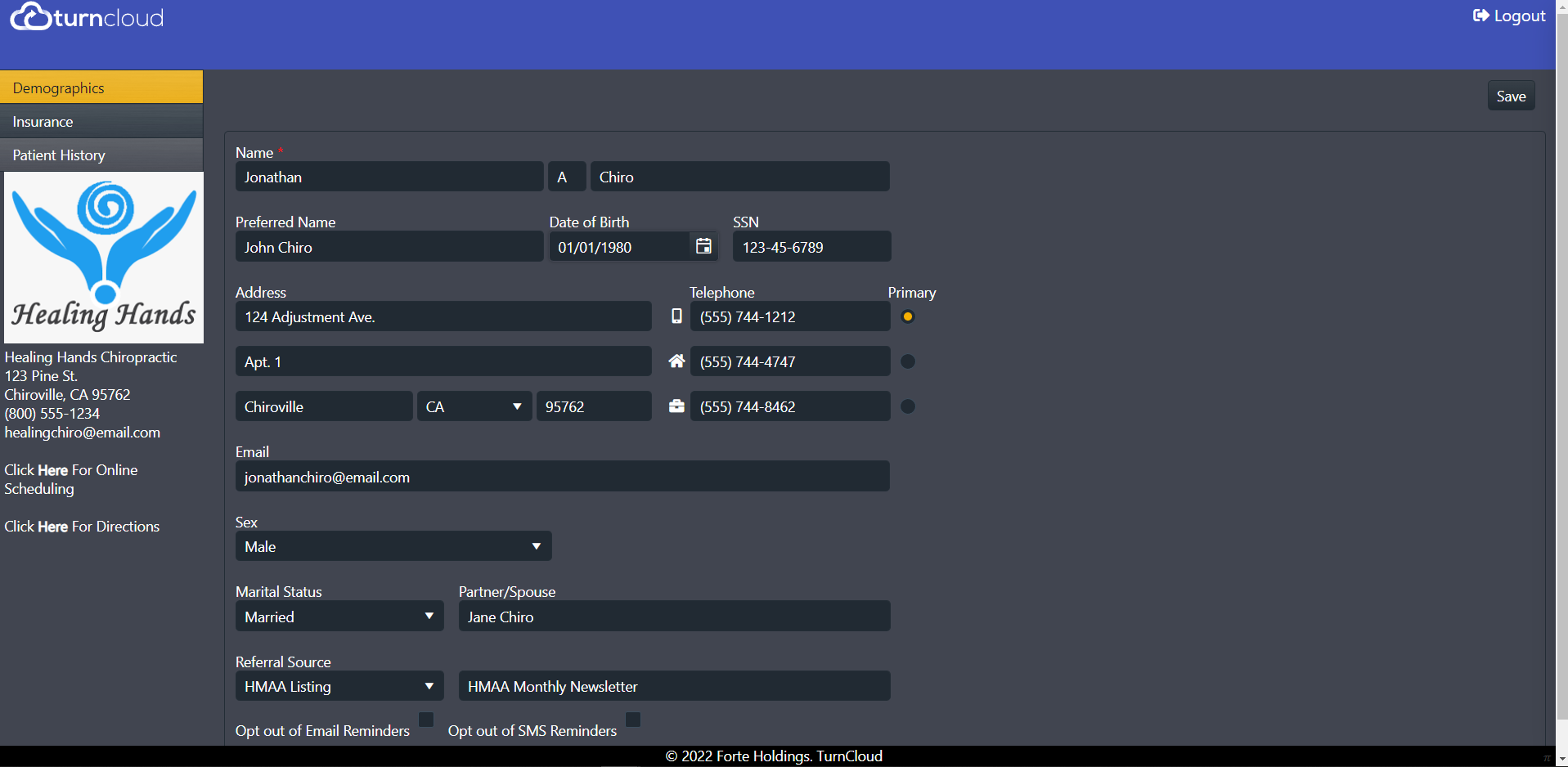Open the Marital Status dropdown
The height and width of the screenshot is (767, 1568).
point(339,617)
